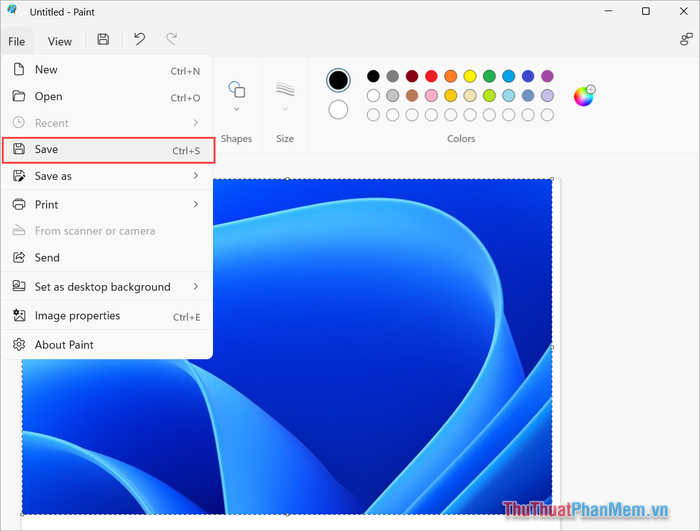Pick the pink (rose) color swatch
Viewport: 700px width, 531px height.
tap(431, 96)
